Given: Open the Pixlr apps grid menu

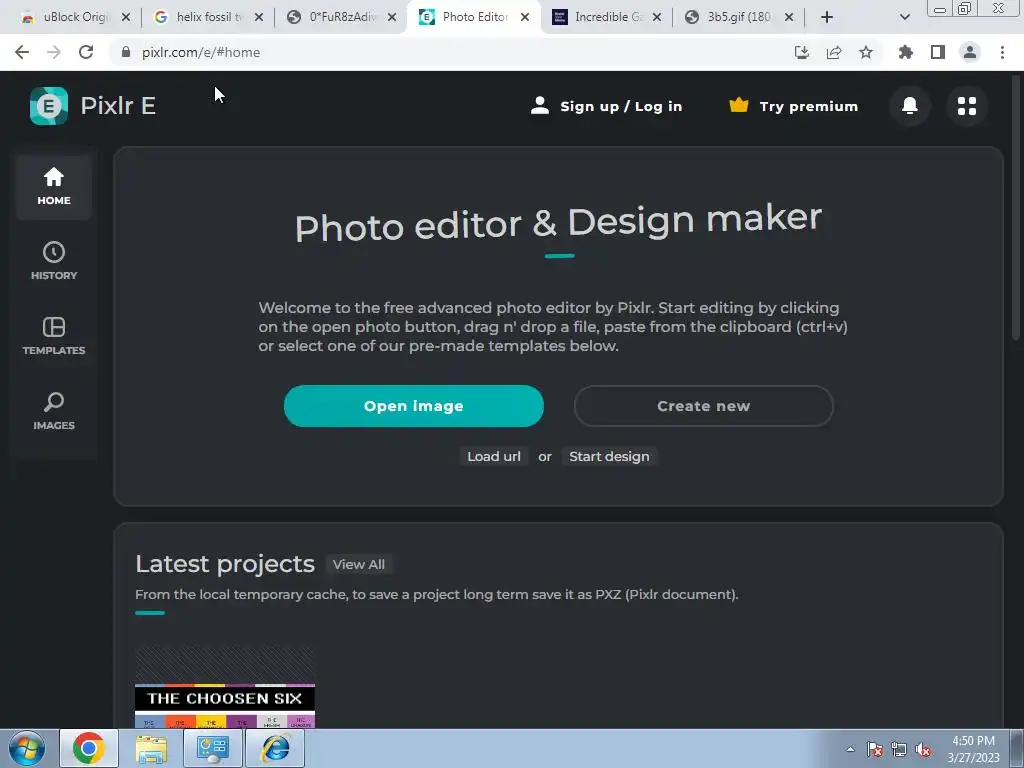Looking at the screenshot, I should 967,106.
